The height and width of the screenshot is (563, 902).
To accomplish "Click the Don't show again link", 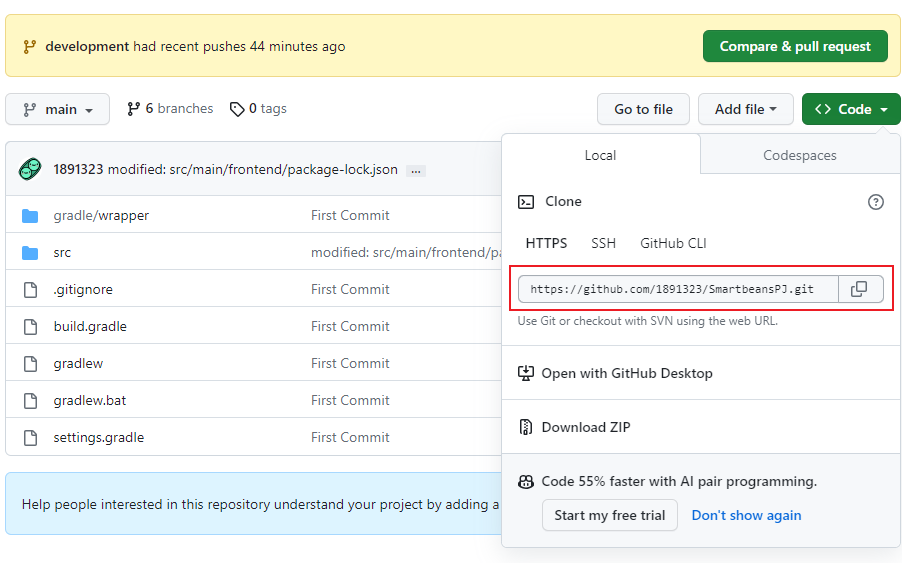I will pyautogui.click(x=746, y=515).
